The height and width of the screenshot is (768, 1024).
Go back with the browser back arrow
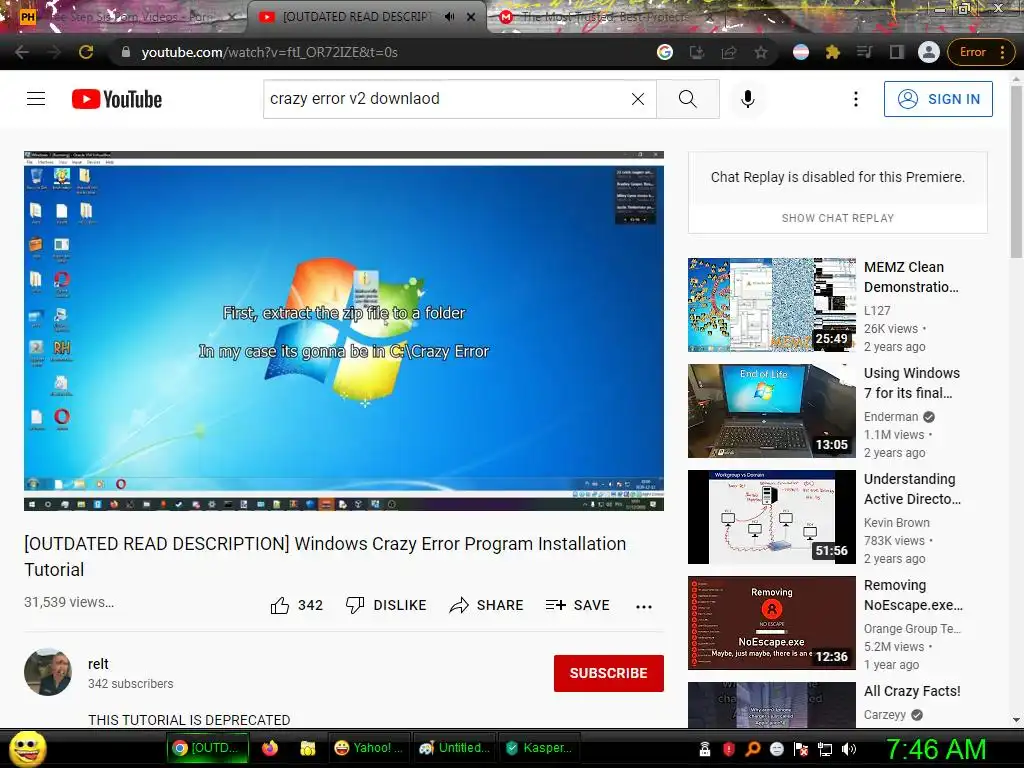click(22, 52)
